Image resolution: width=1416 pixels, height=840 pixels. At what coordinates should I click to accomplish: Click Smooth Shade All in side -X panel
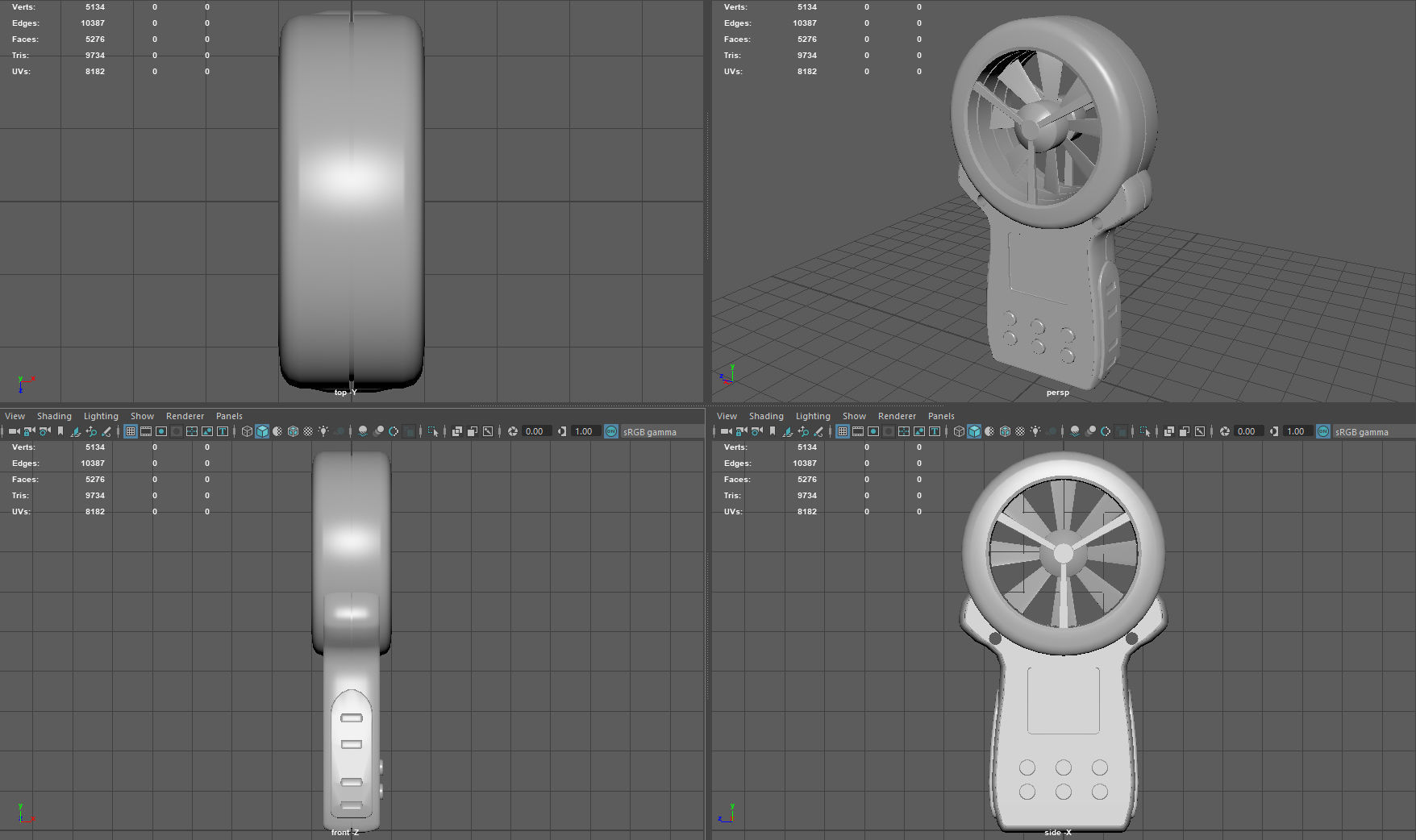point(974,431)
